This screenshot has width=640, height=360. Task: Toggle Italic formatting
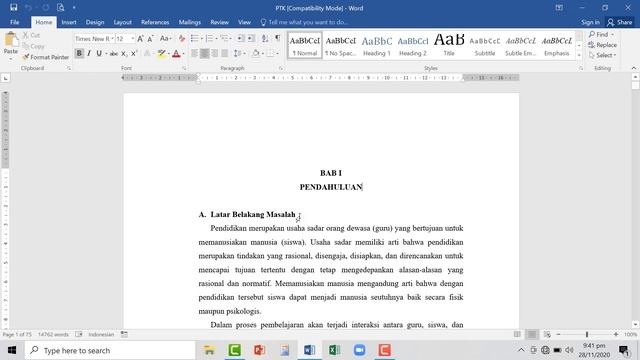(x=89, y=53)
